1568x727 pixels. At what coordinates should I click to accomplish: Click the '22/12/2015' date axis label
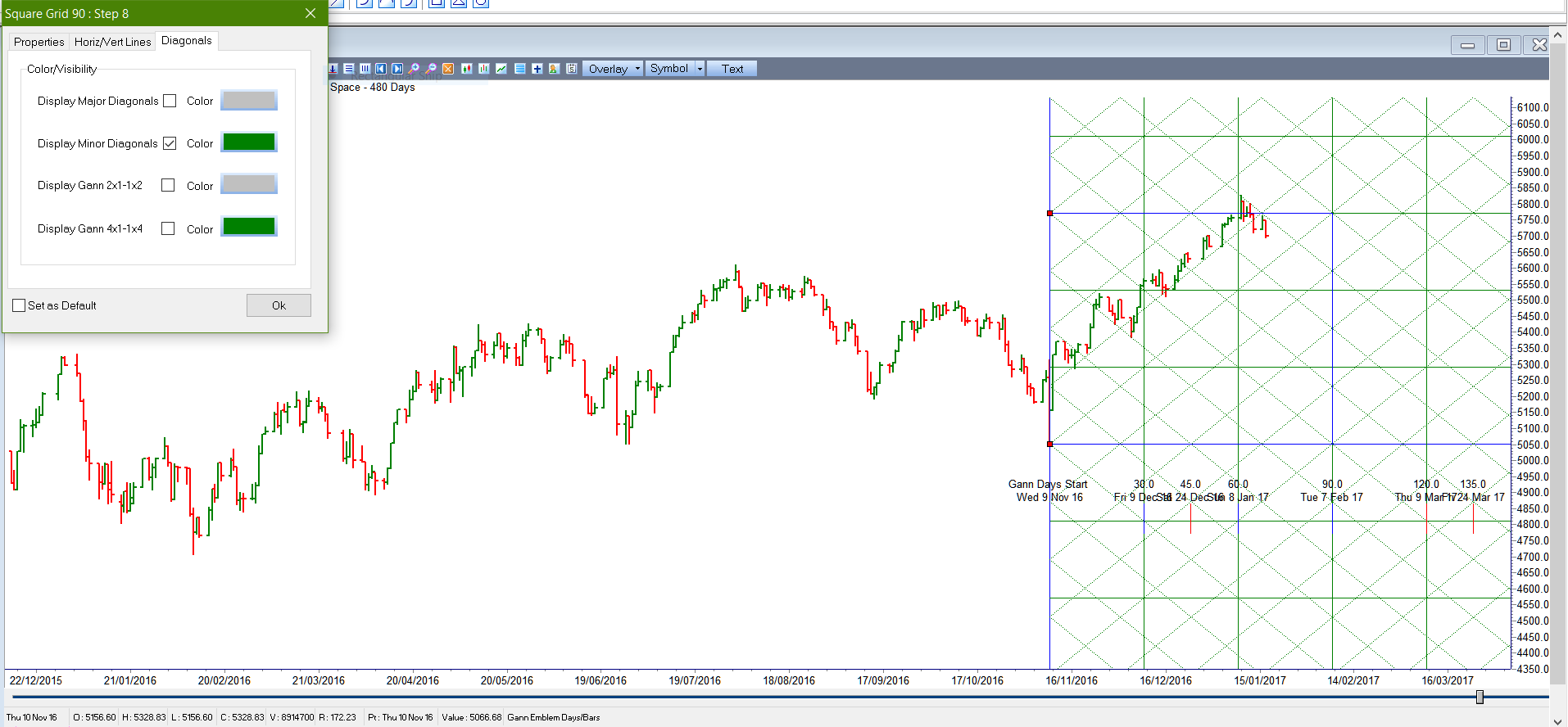(35, 680)
